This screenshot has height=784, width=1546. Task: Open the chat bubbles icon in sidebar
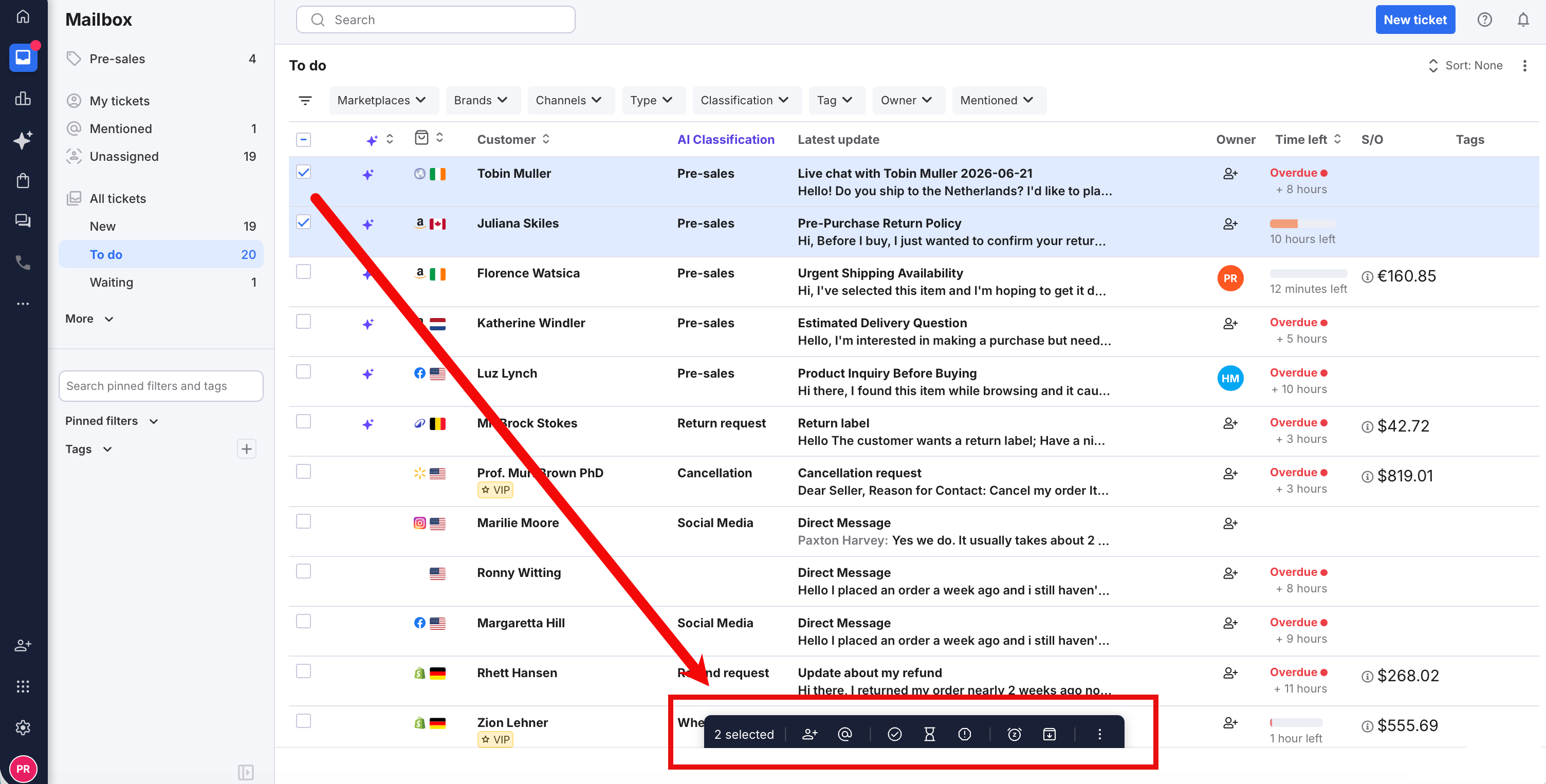[23, 221]
